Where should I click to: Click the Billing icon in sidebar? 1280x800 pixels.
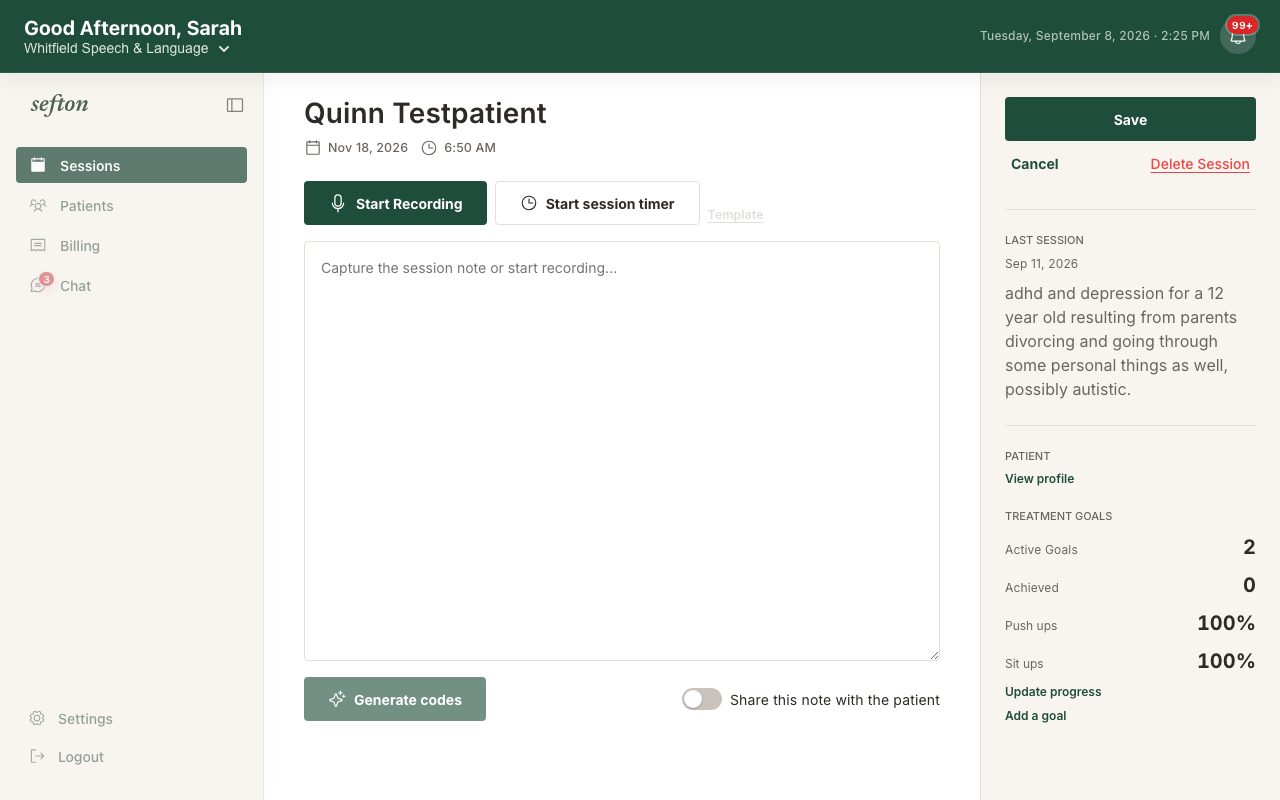(x=38, y=245)
